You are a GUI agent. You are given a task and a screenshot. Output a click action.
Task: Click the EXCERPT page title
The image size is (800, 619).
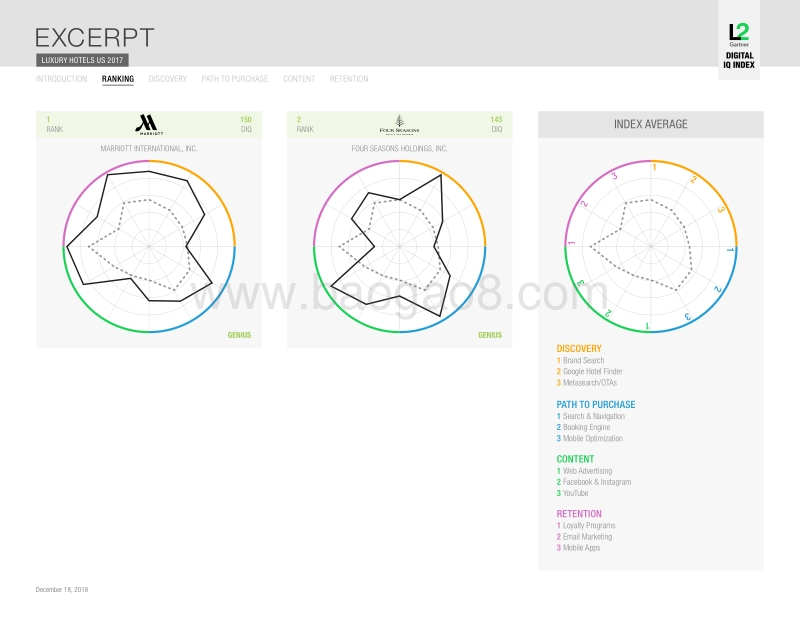[95, 38]
